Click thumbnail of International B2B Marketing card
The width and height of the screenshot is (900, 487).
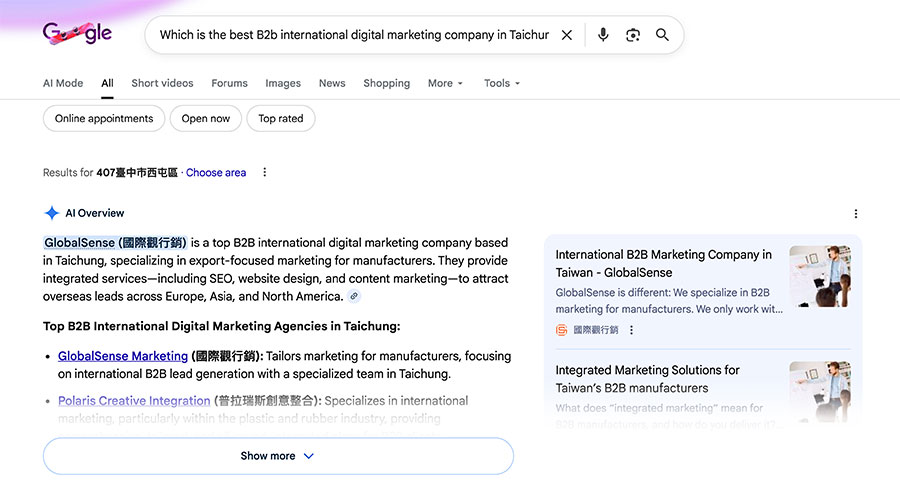point(820,276)
